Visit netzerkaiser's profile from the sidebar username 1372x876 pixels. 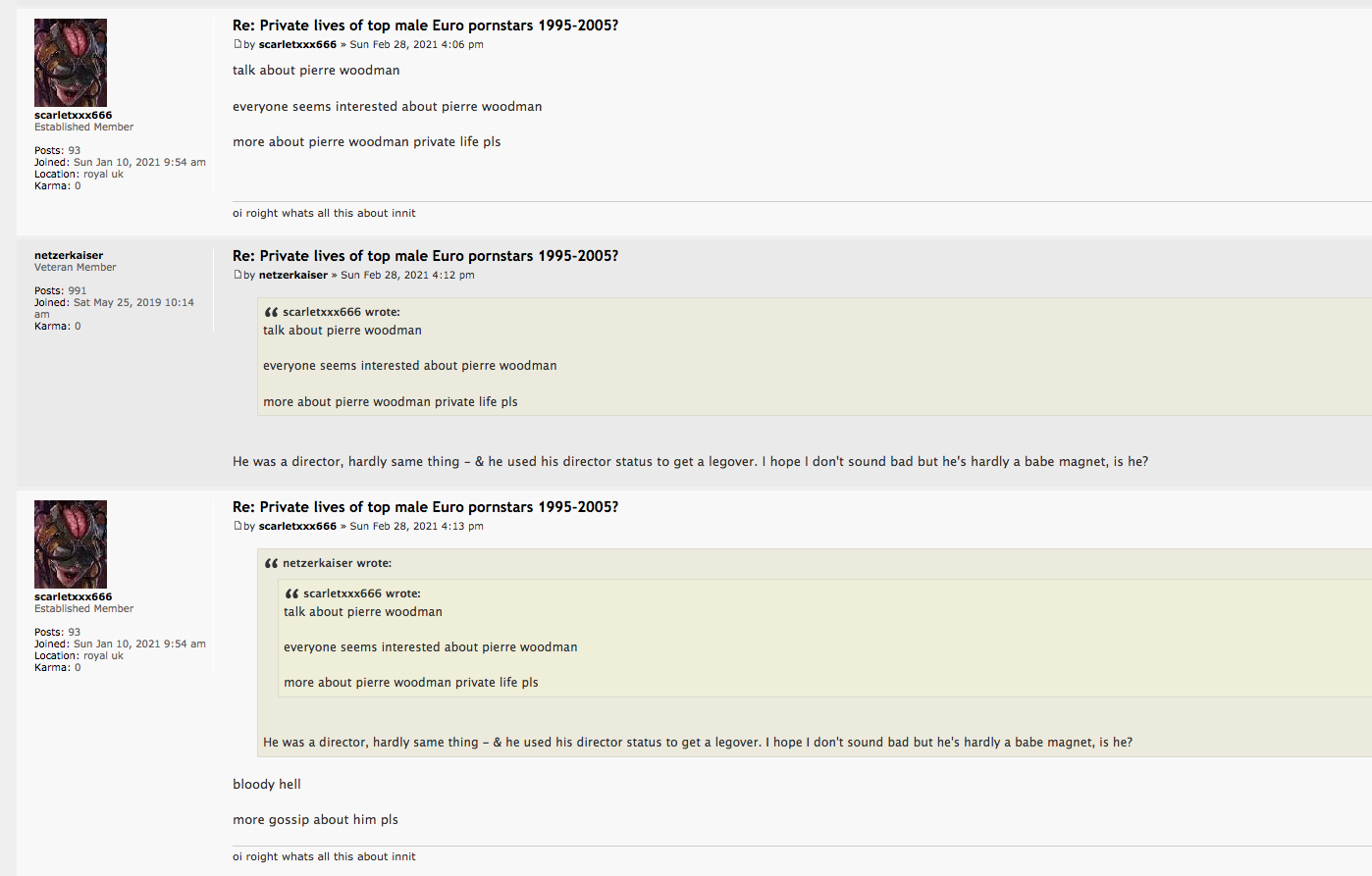(x=69, y=255)
